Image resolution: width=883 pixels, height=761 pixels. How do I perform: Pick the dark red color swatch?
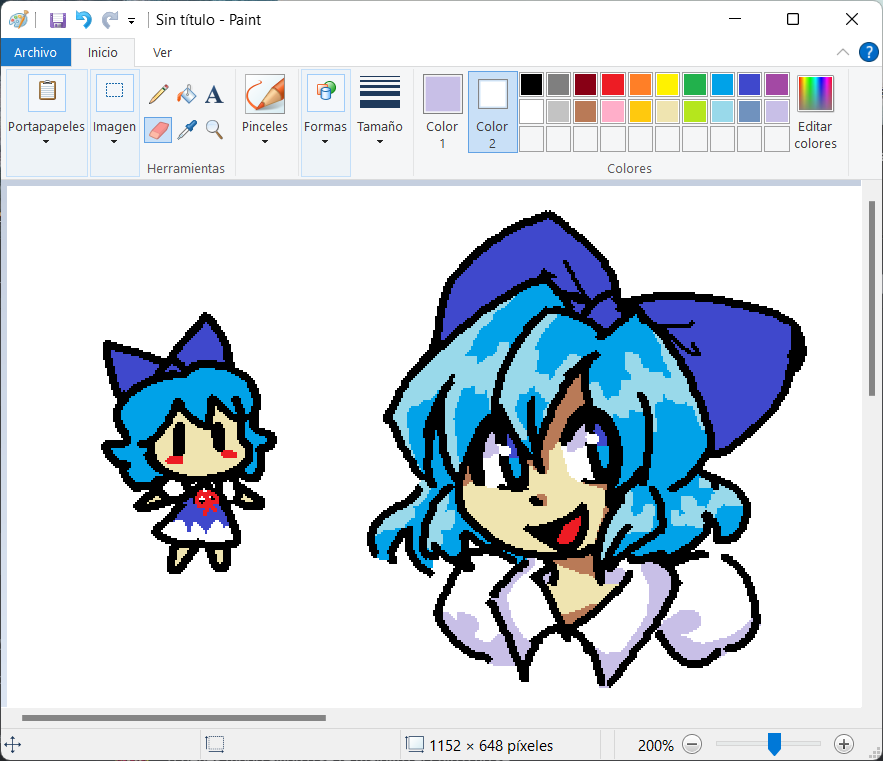[x=586, y=84]
